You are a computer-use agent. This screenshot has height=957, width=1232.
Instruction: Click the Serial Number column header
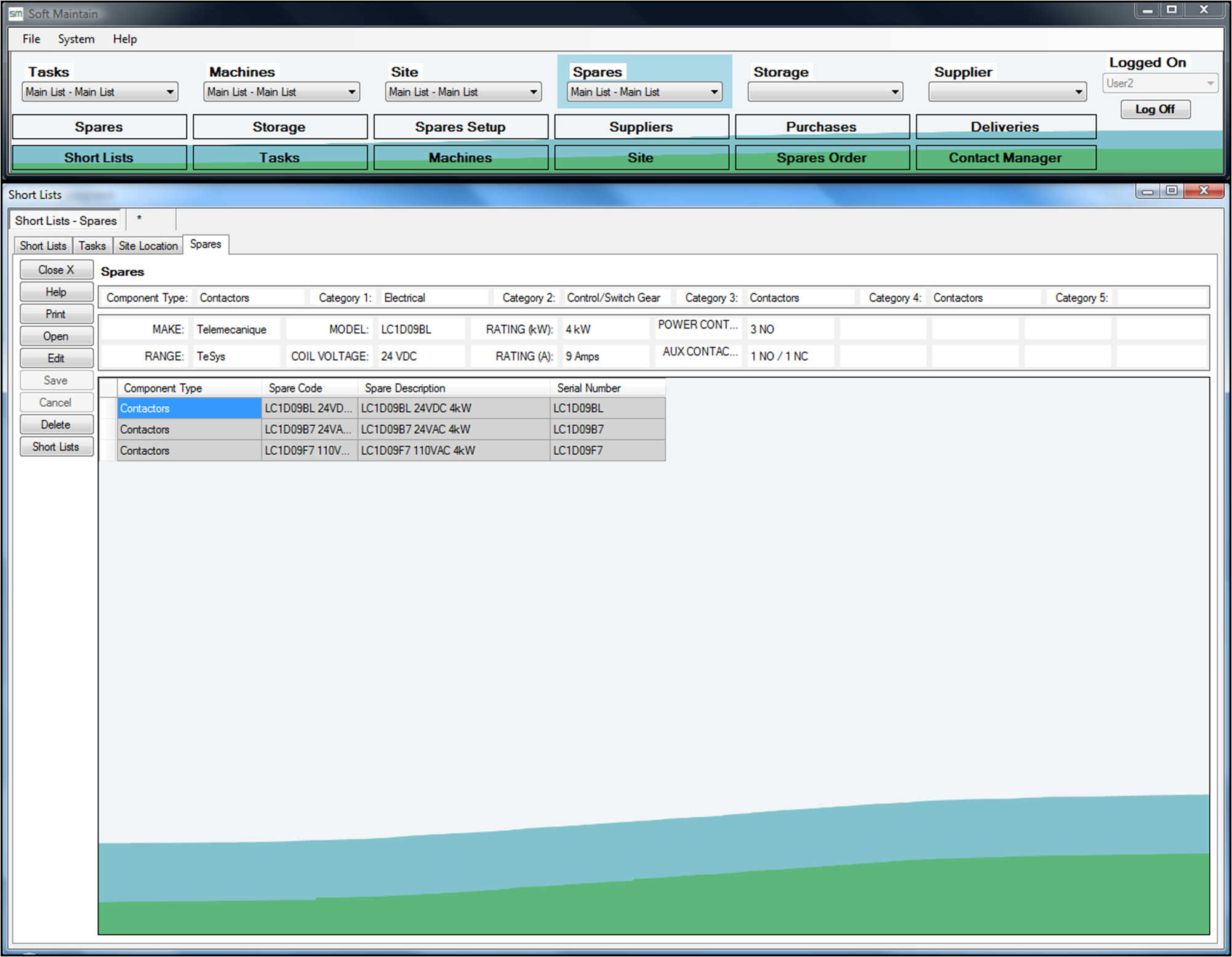(x=608, y=388)
